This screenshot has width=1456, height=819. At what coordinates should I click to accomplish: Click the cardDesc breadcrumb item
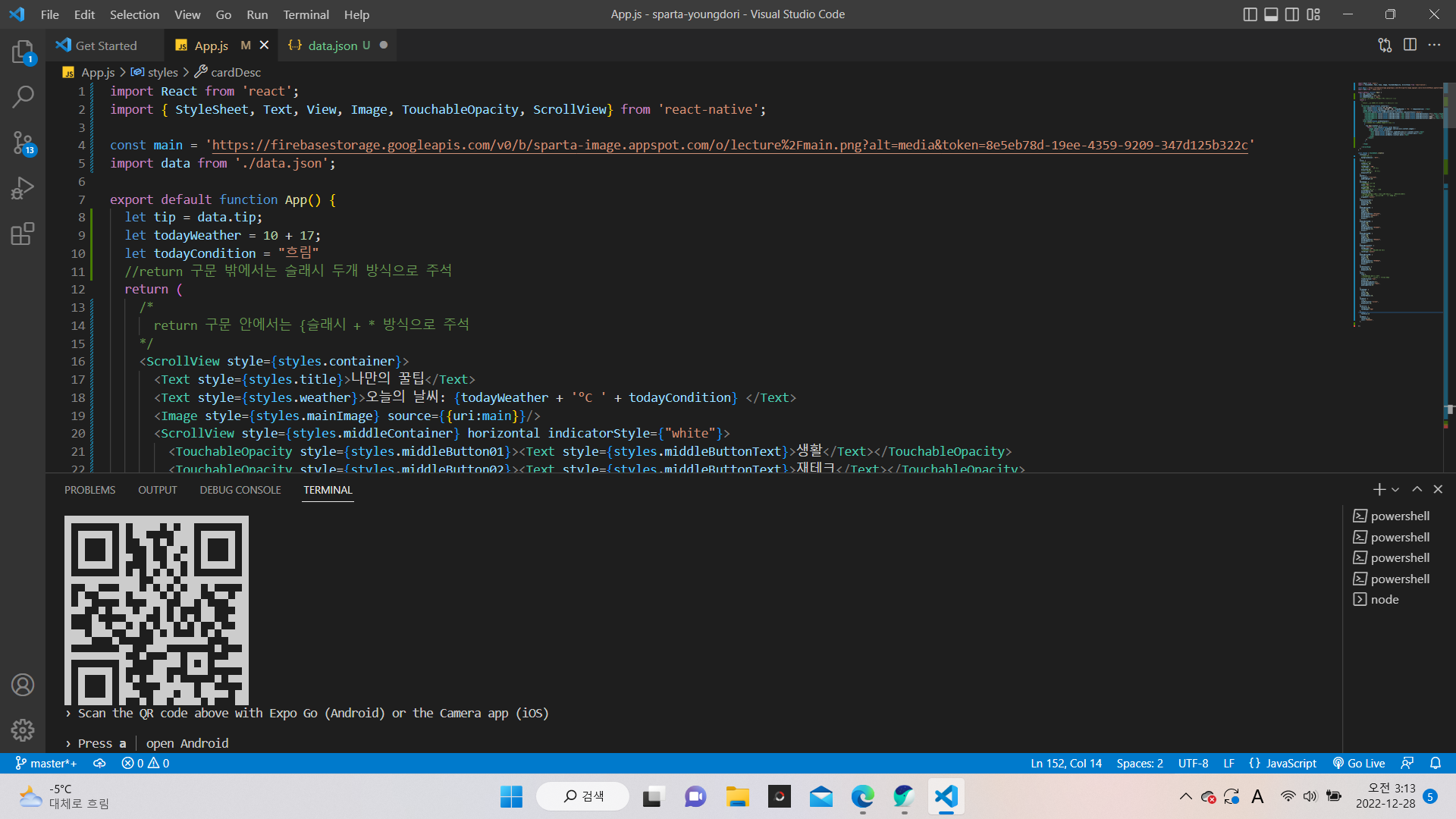pos(227,73)
